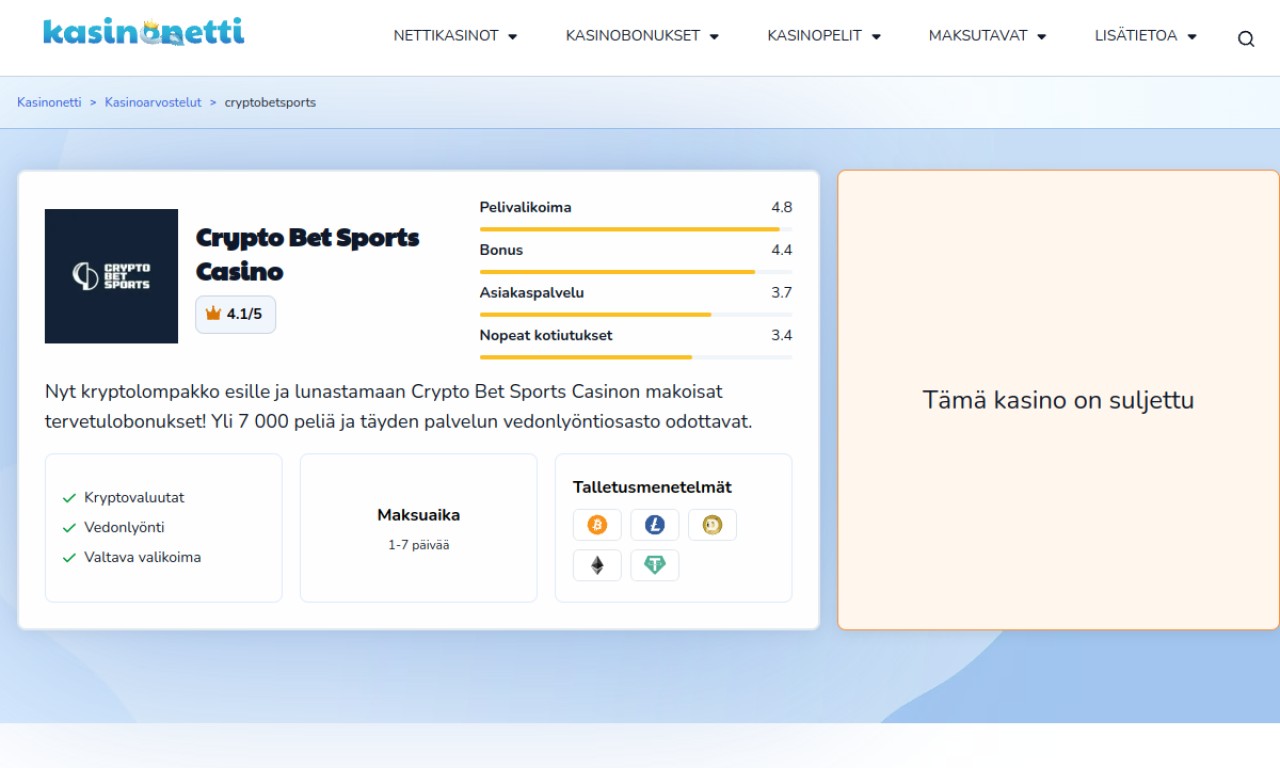Open the search magnifier icon

tap(1246, 39)
